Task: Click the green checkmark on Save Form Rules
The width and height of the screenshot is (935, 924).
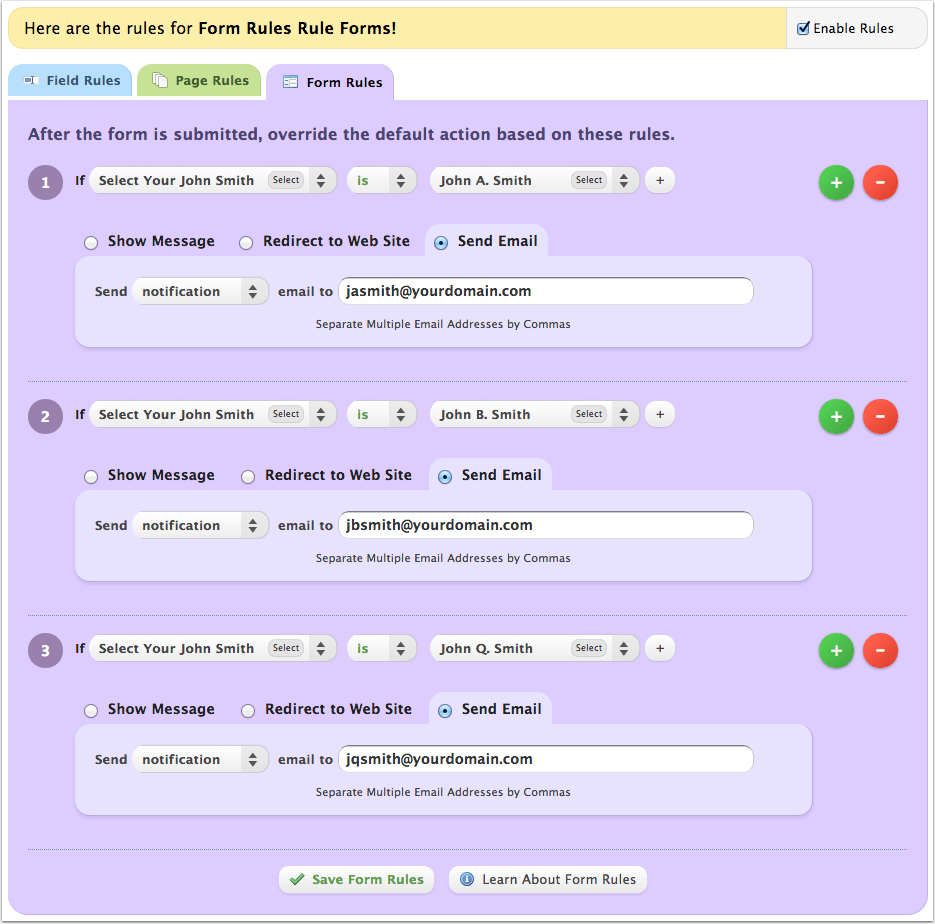Action: (x=299, y=879)
